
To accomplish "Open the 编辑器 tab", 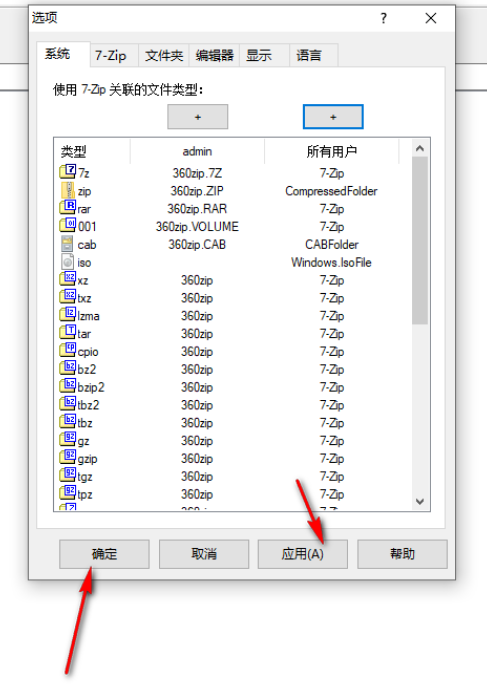I will pos(214,56).
